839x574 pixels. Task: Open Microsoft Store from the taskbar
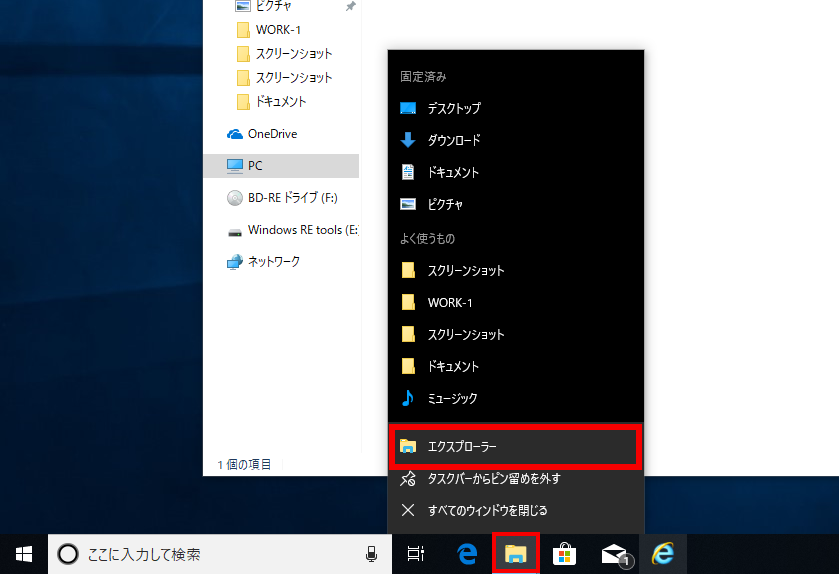[564, 554]
